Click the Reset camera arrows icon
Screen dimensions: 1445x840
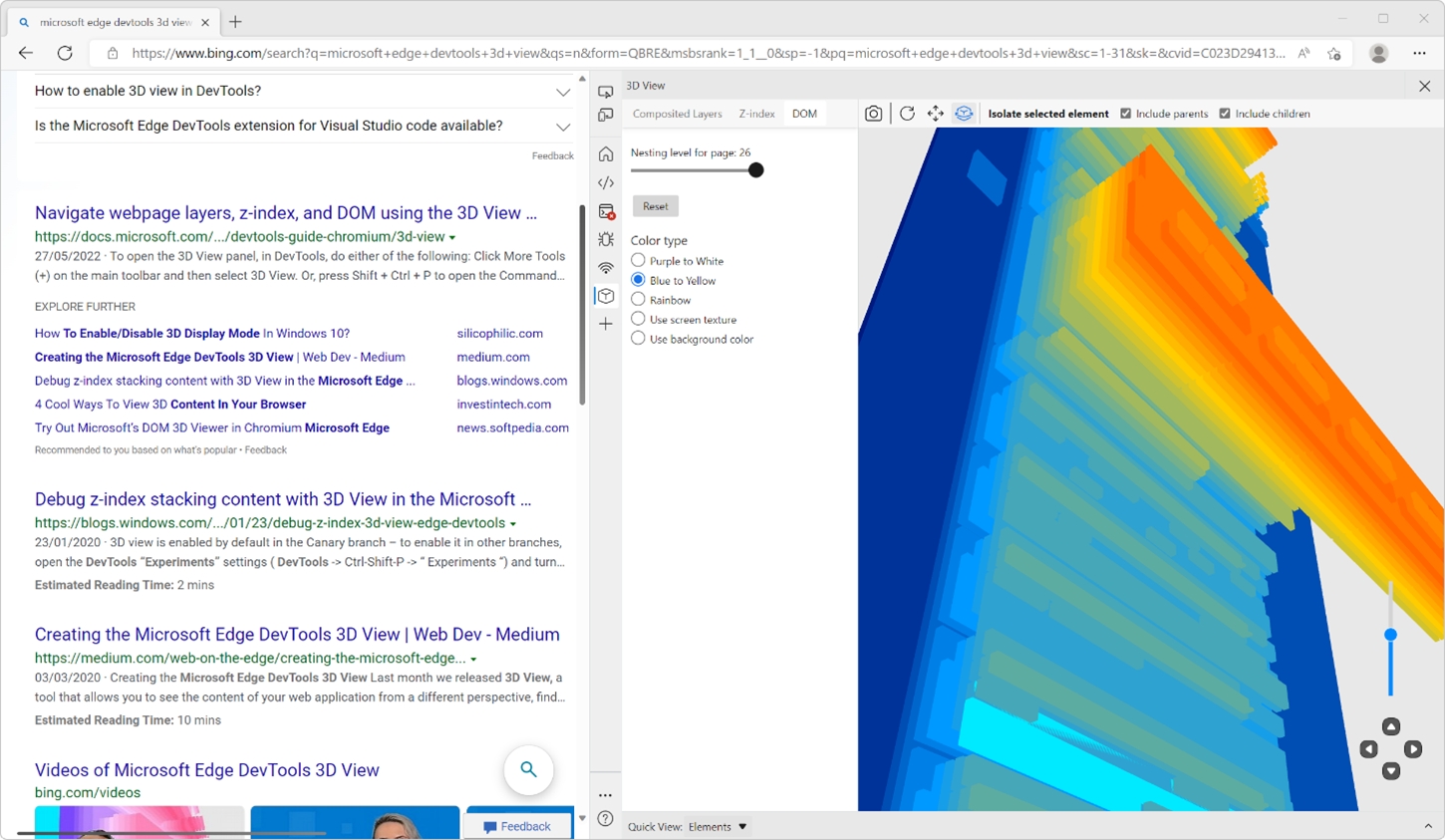(x=936, y=114)
